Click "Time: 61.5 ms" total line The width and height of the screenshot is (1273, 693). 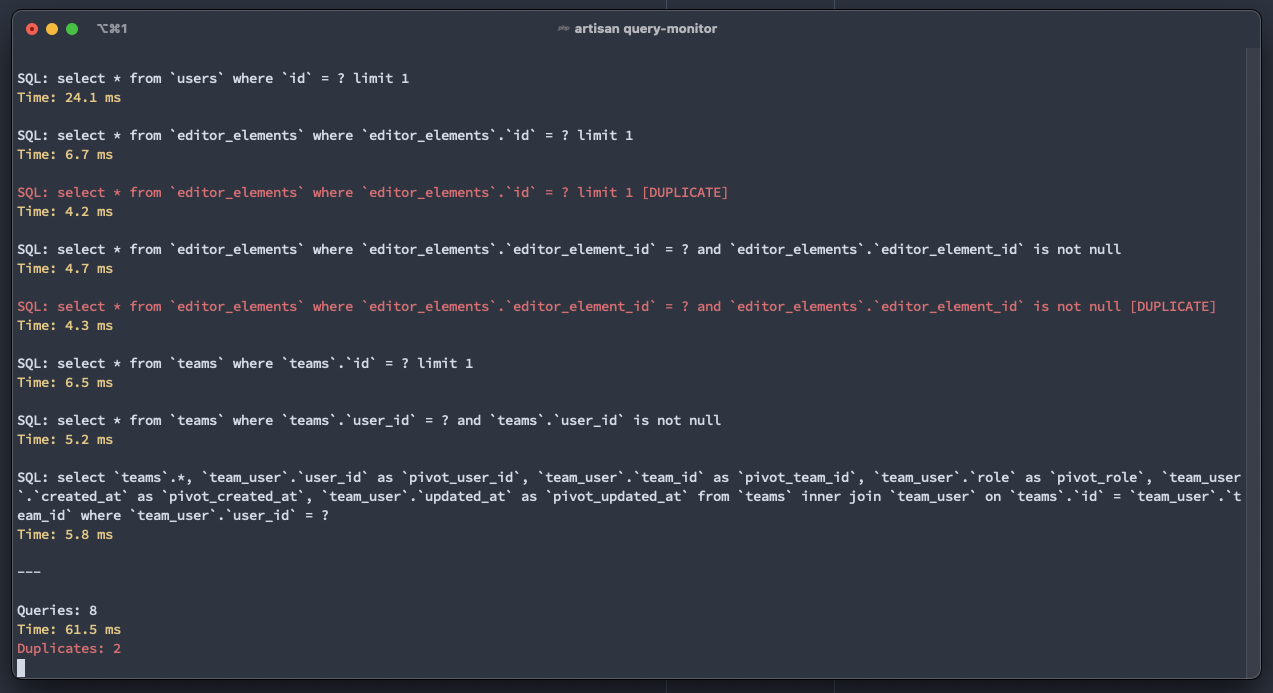pos(69,629)
